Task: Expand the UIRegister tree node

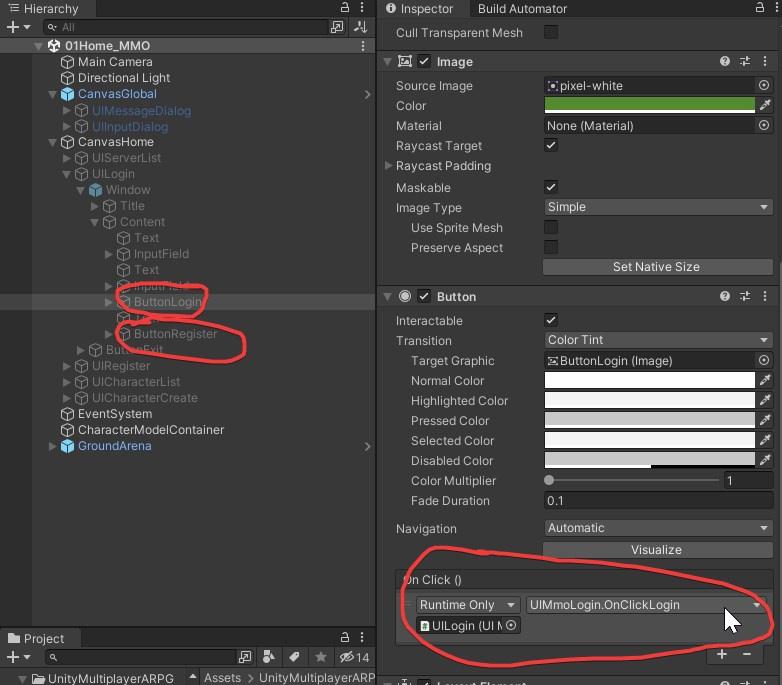Action: pyautogui.click(x=66, y=366)
